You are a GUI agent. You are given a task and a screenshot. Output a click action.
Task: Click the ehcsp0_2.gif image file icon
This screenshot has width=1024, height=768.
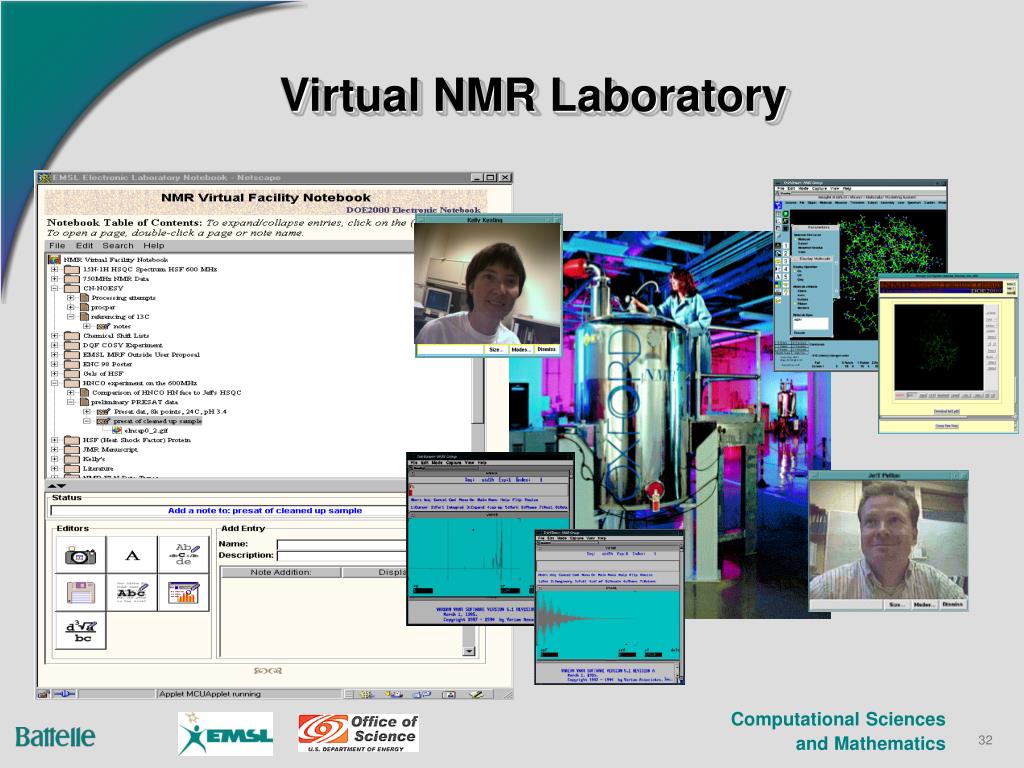[x=117, y=430]
